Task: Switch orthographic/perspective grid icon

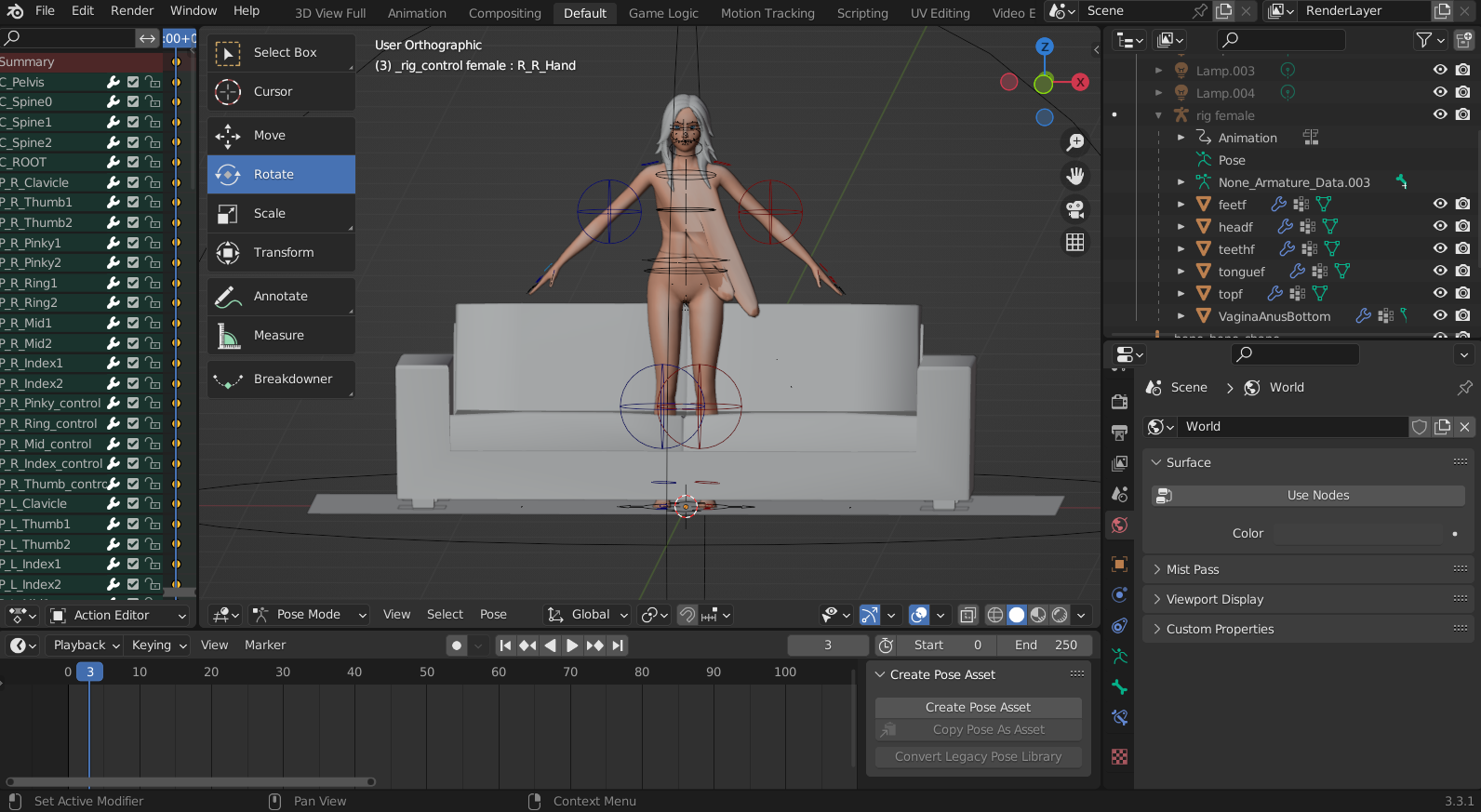Action: 1075,243
